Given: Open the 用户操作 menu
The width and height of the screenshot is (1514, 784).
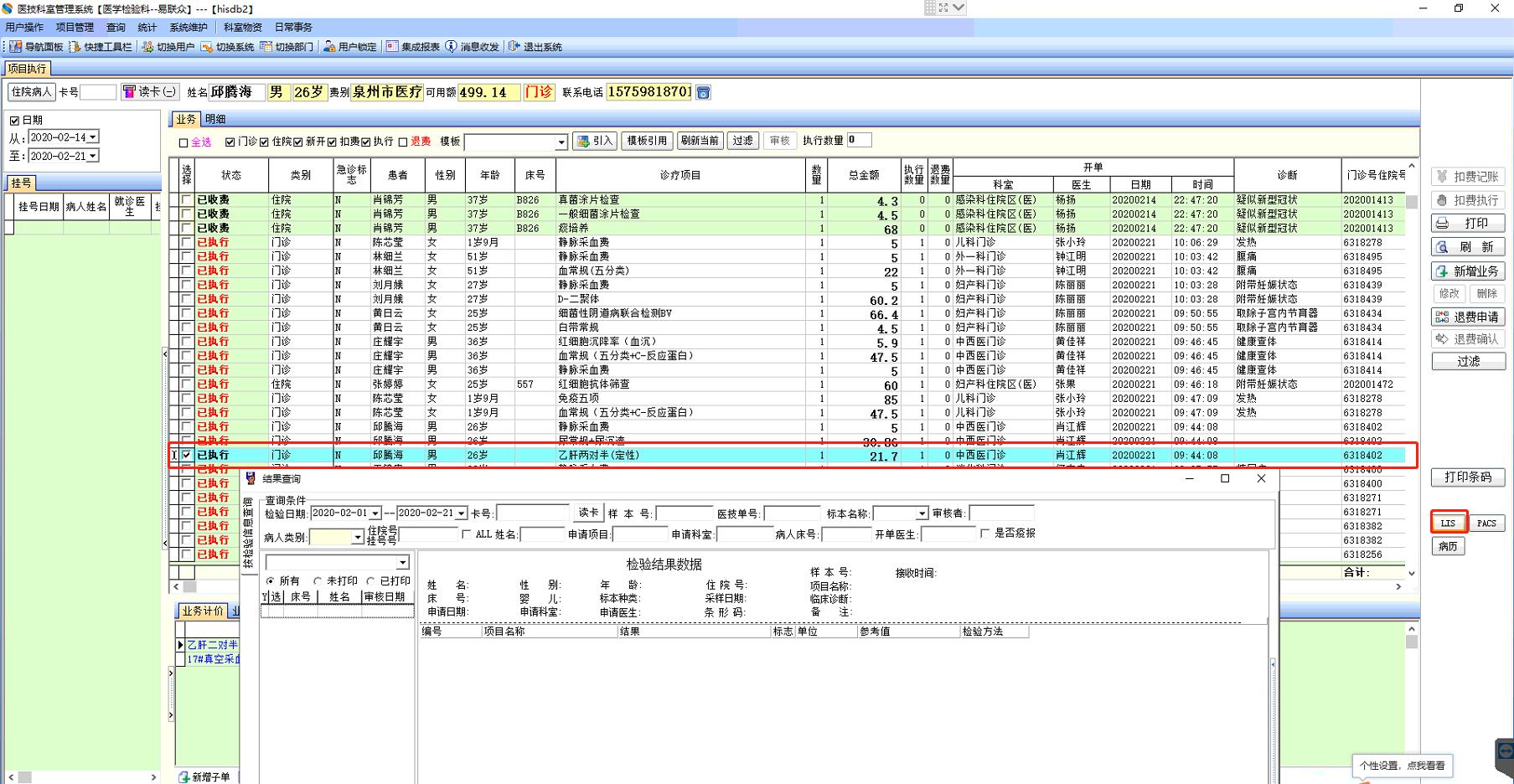Looking at the screenshot, I should (24, 28).
